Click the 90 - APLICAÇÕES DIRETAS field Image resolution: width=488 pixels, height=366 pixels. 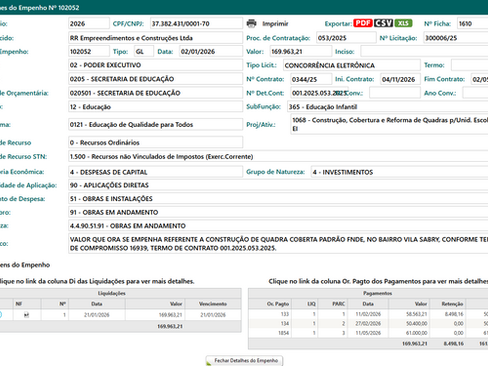click(x=278, y=185)
